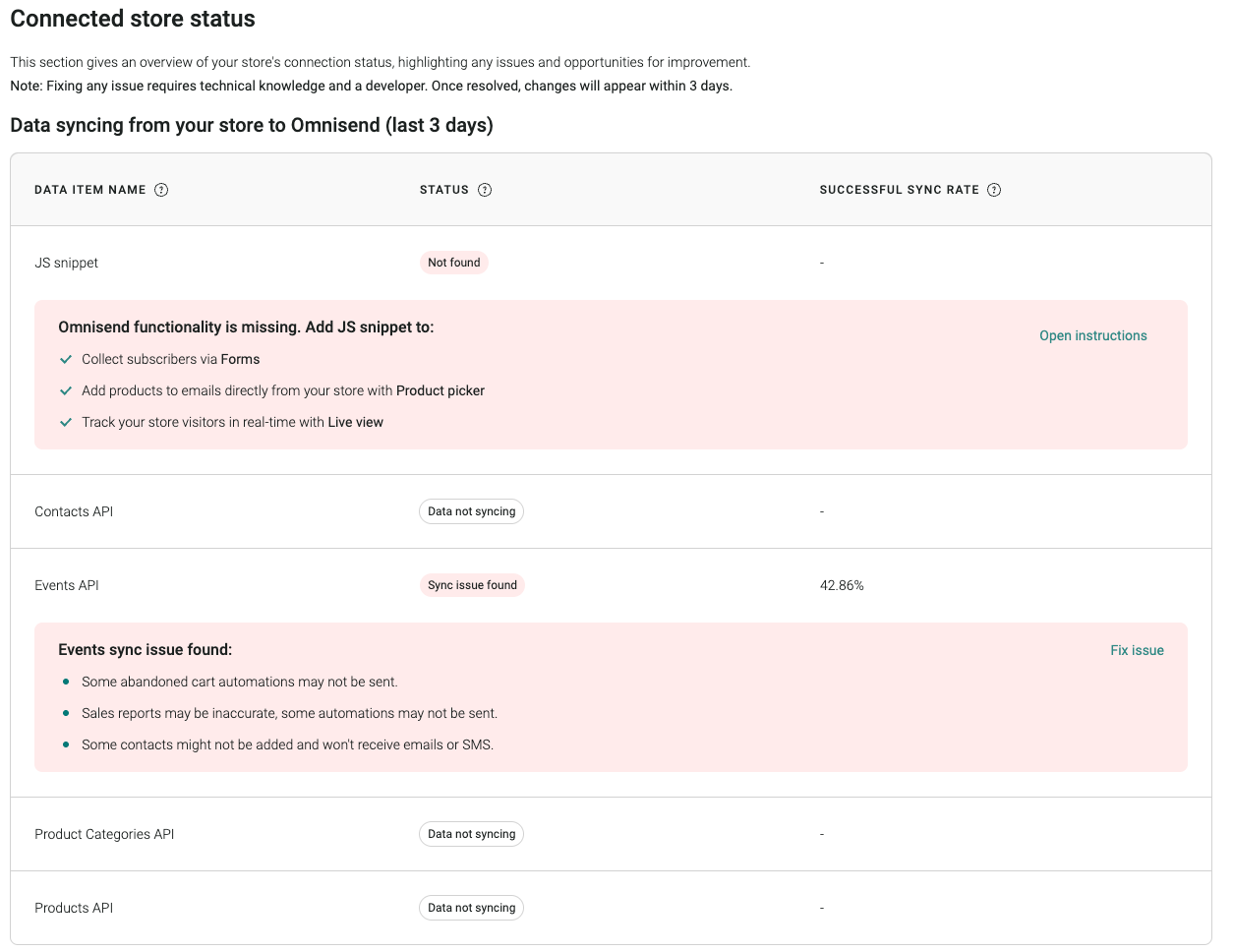Click the Not found status badge
This screenshot has height=952, width=1233.
(x=454, y=263)
